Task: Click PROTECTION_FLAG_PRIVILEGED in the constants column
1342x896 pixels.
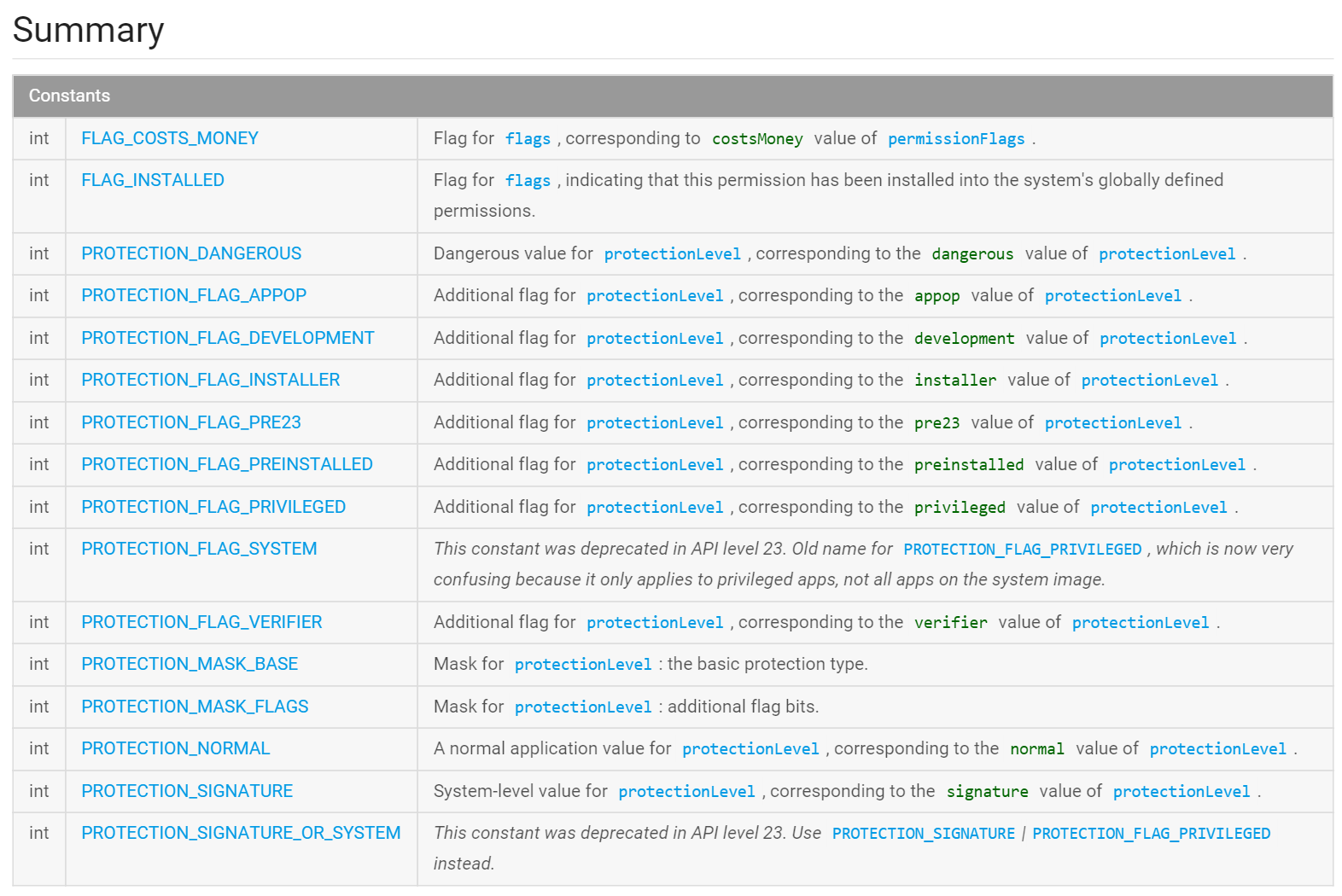Action: point(213,507)
